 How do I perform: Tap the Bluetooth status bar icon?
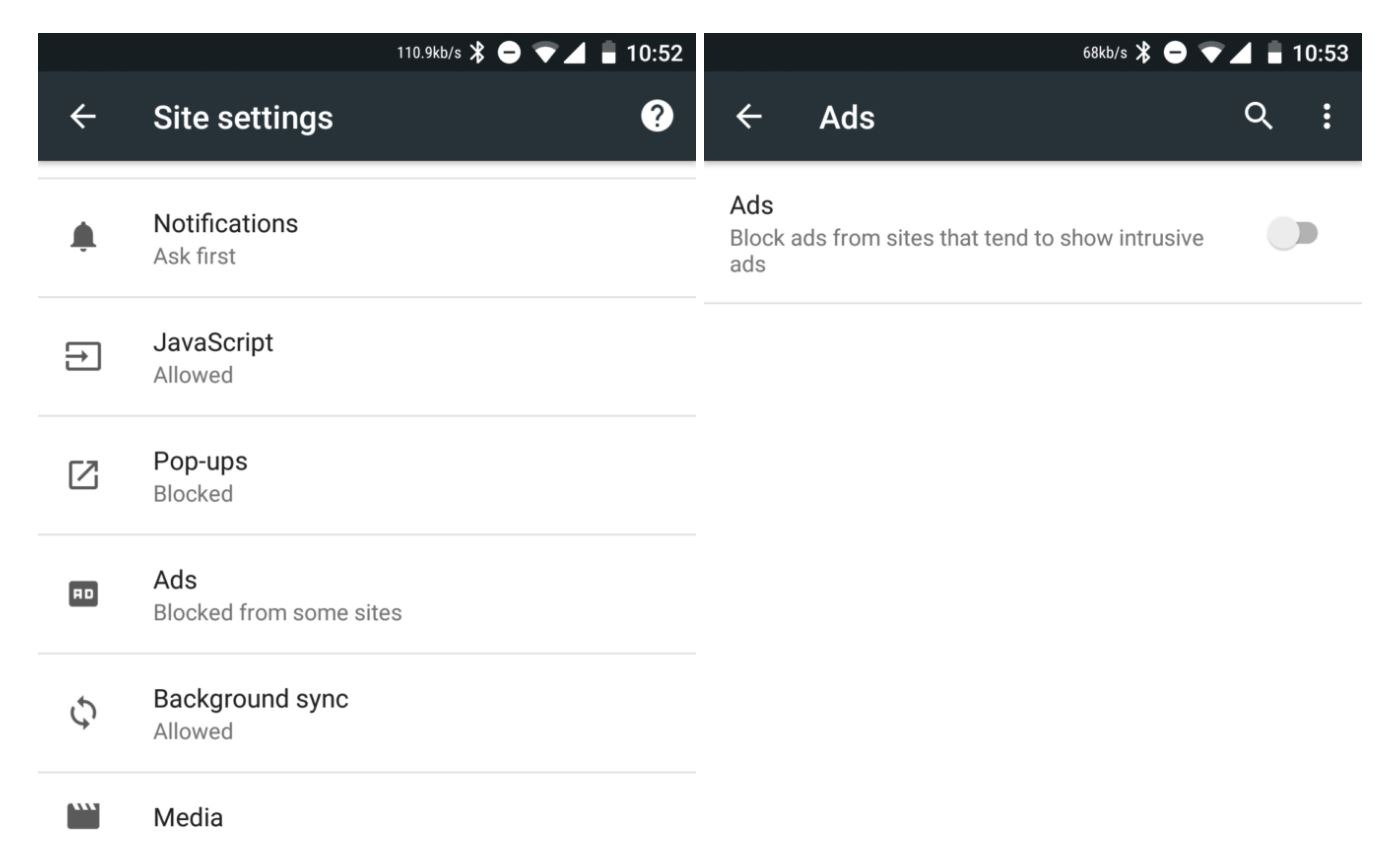478,53
